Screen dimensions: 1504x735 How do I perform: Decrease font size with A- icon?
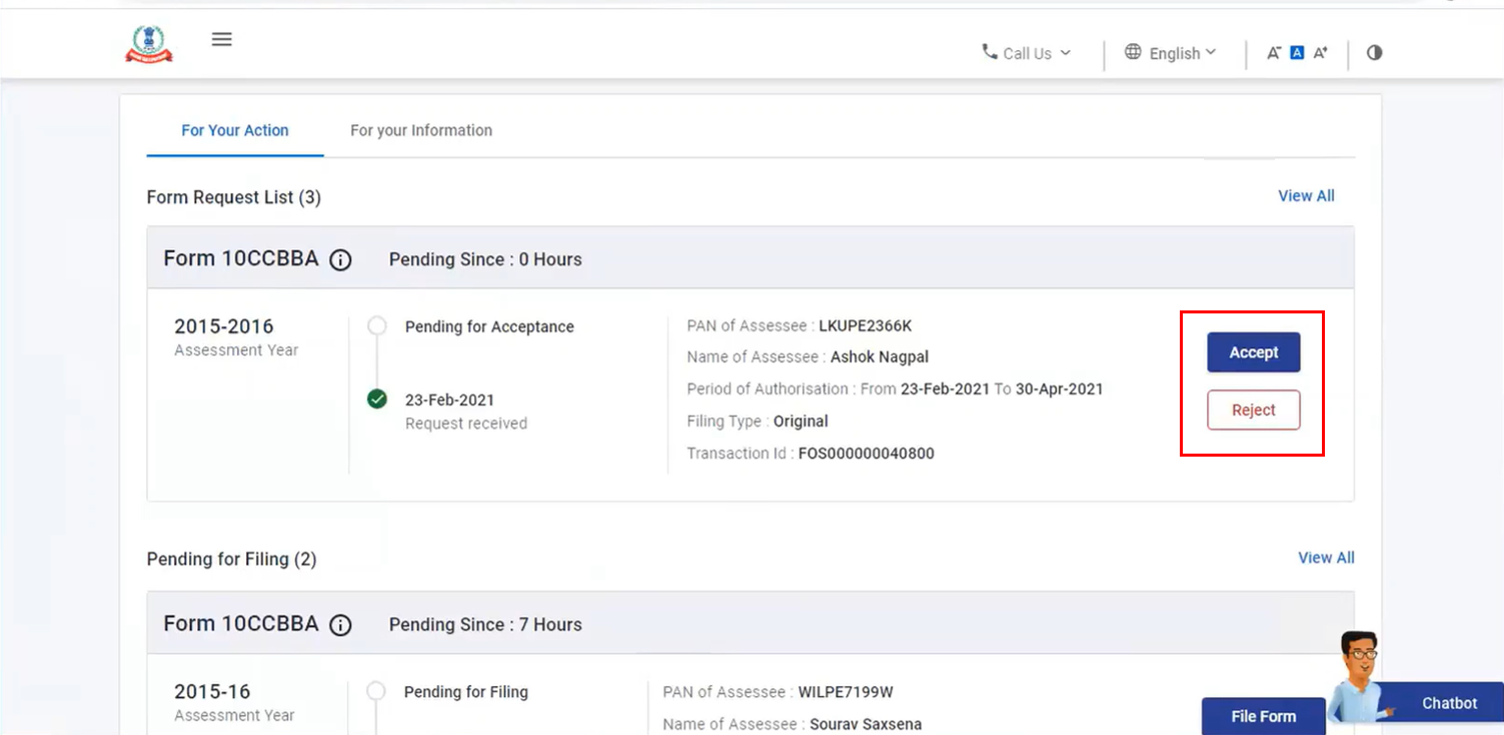click(1273, 53)
